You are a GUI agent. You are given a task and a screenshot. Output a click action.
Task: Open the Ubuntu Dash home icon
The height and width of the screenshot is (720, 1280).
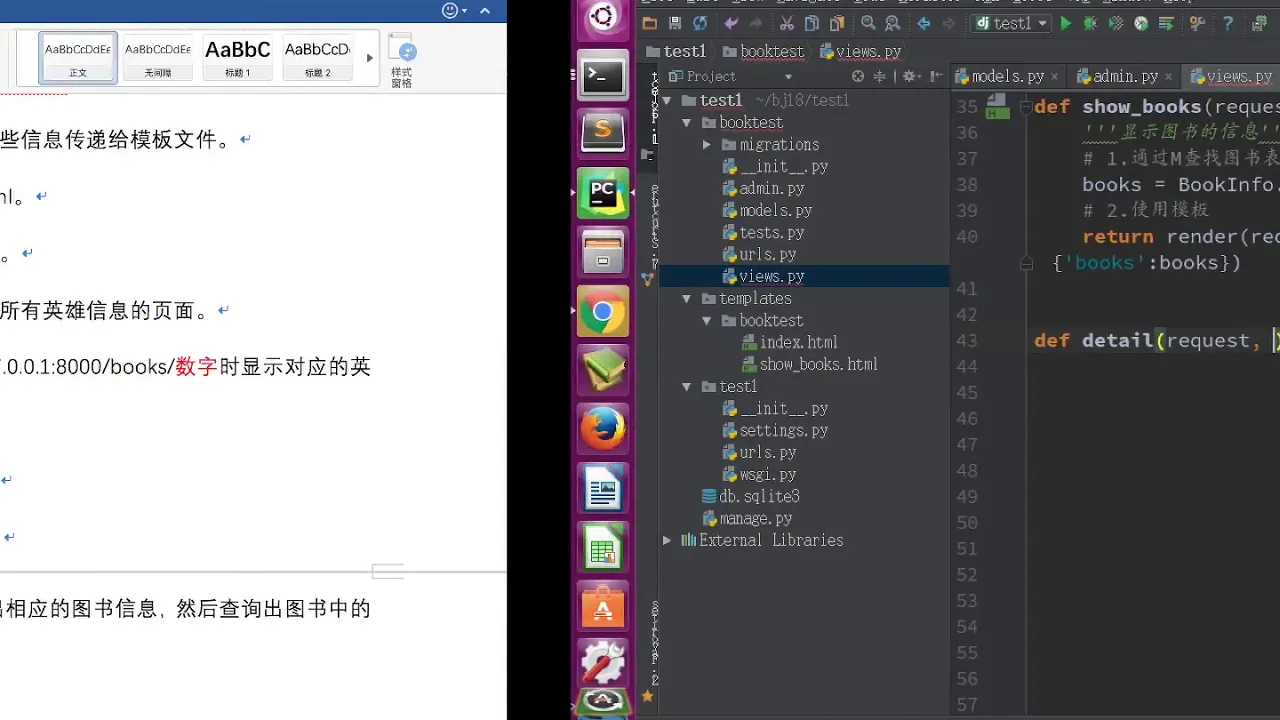603,18
